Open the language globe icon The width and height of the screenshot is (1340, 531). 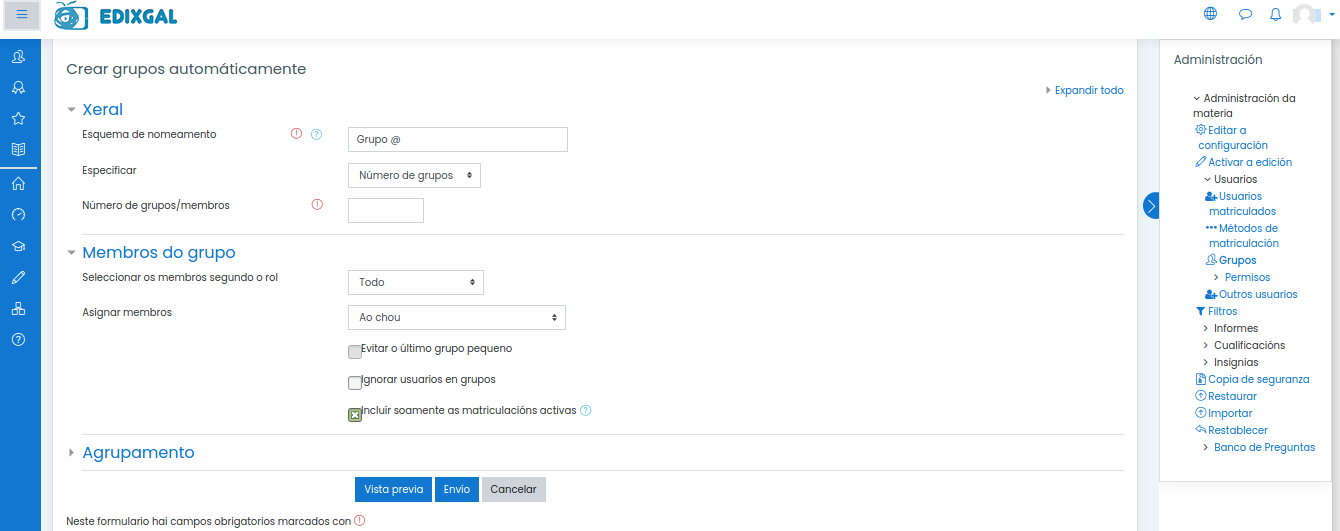click(1211, 14)
